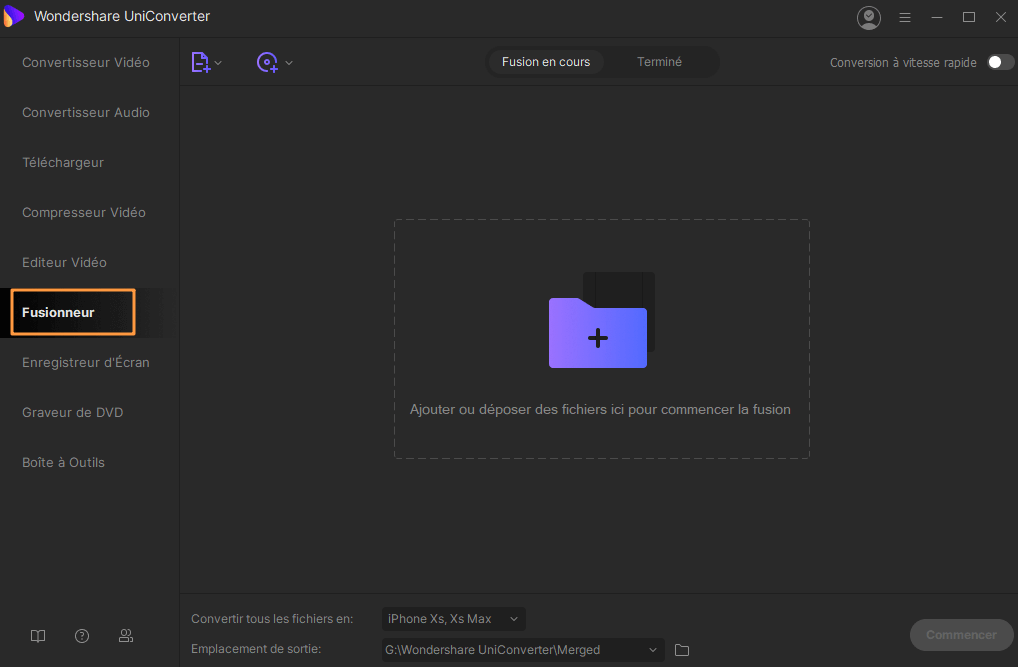
Task: Open Boîte à Outils section
Action: tap(64, 462)
